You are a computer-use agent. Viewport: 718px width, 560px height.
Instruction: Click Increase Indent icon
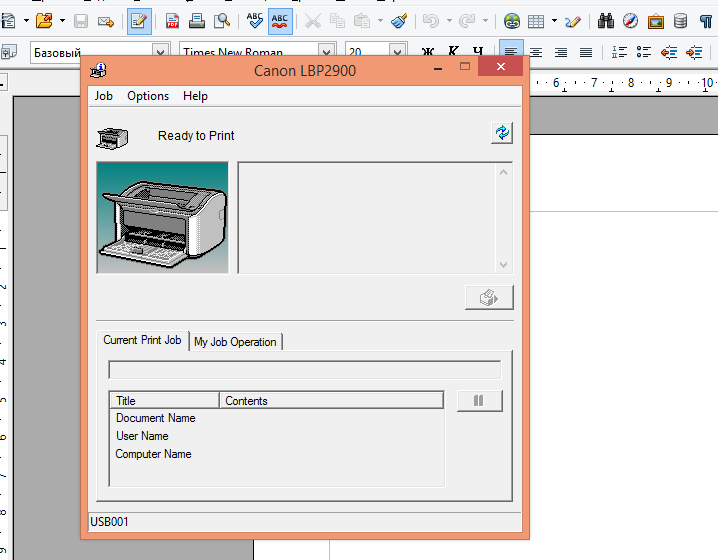[x=694, y=52]
